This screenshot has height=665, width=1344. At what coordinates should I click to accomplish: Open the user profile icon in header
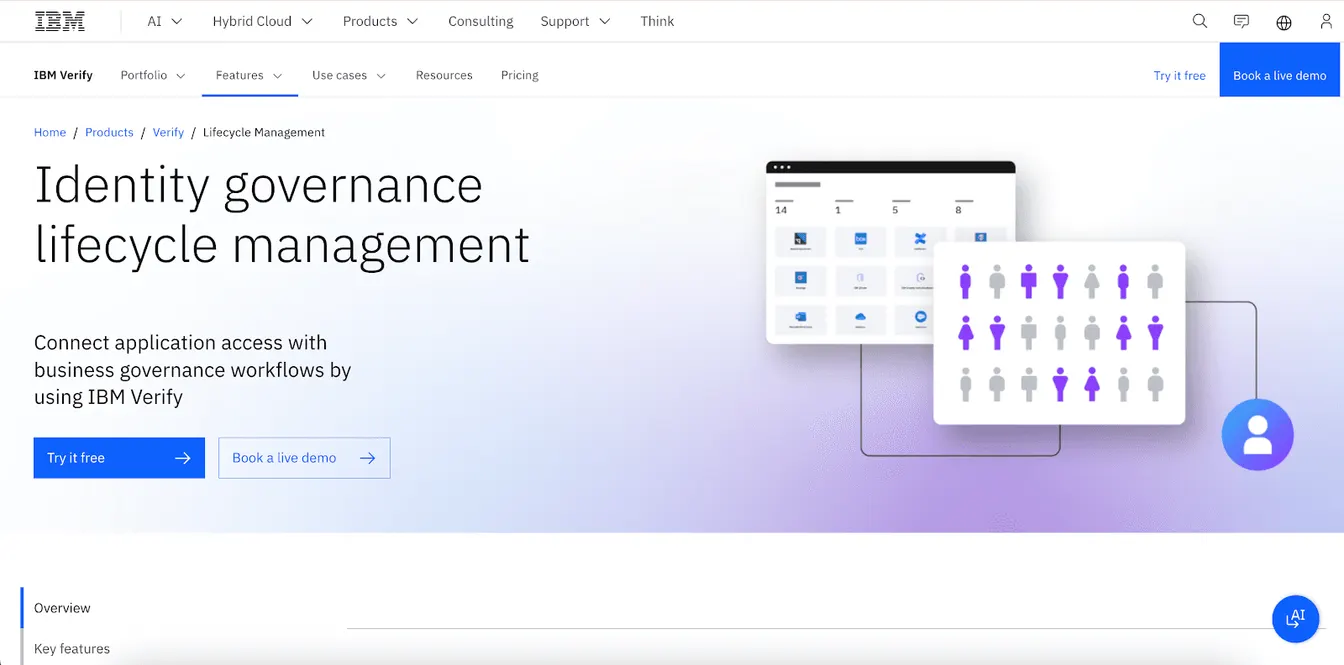pyautogui.click(x=1326, y=21)
